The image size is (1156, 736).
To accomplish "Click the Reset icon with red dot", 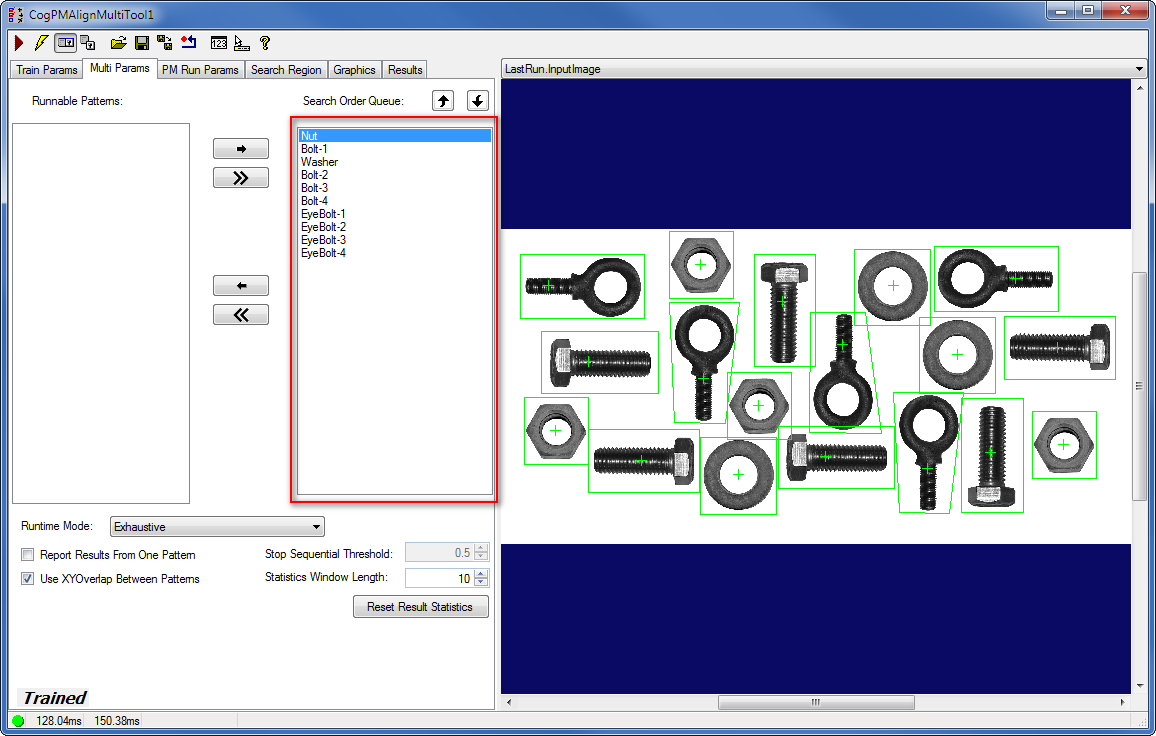I will click(189, 43).
